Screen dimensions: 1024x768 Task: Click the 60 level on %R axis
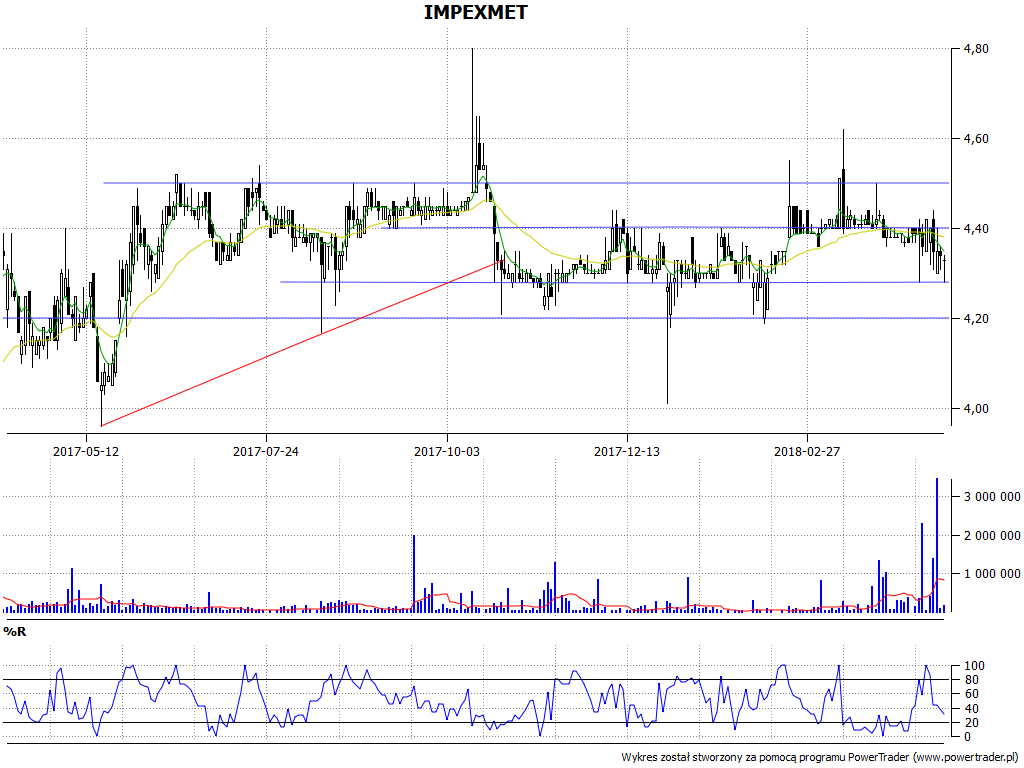pos(972,694)
